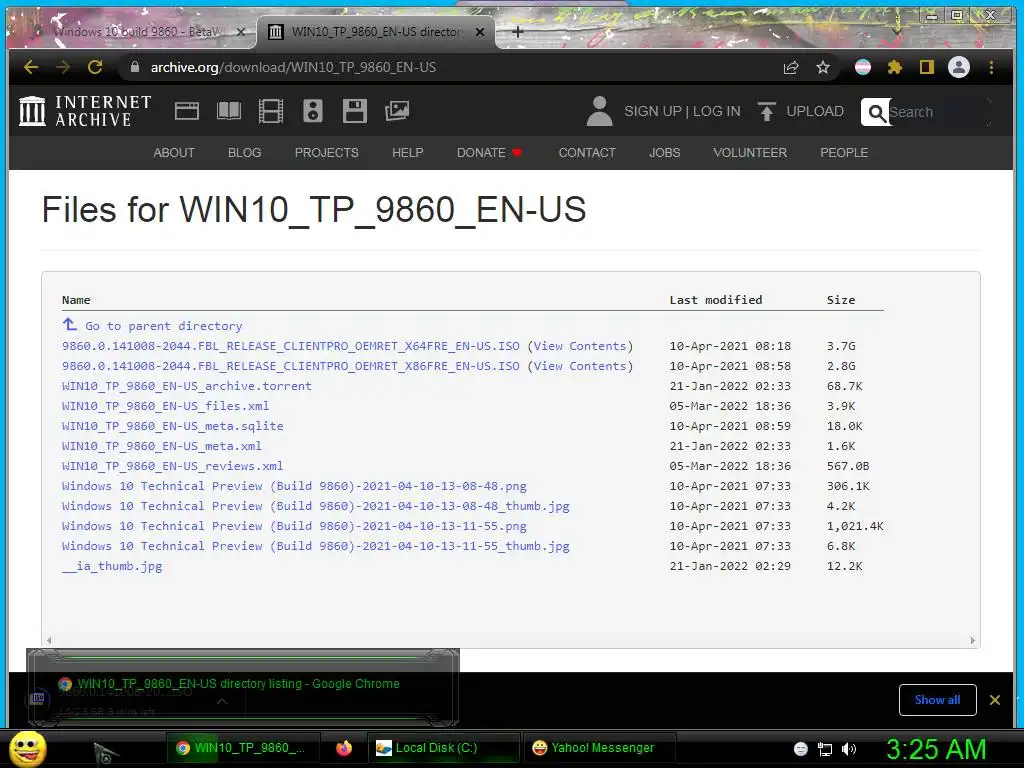Image resolution: width=1024 pixels, height=768 pixels.
Task: Click the address bar URL
Action: 293,67
